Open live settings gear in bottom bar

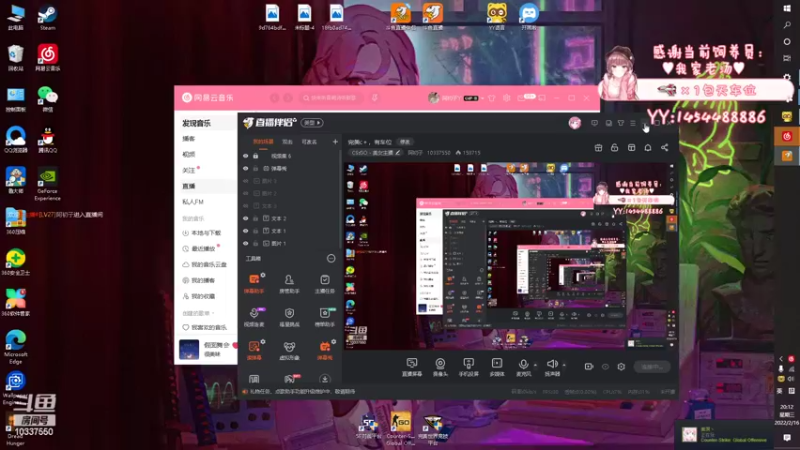(x=621, y=366)
